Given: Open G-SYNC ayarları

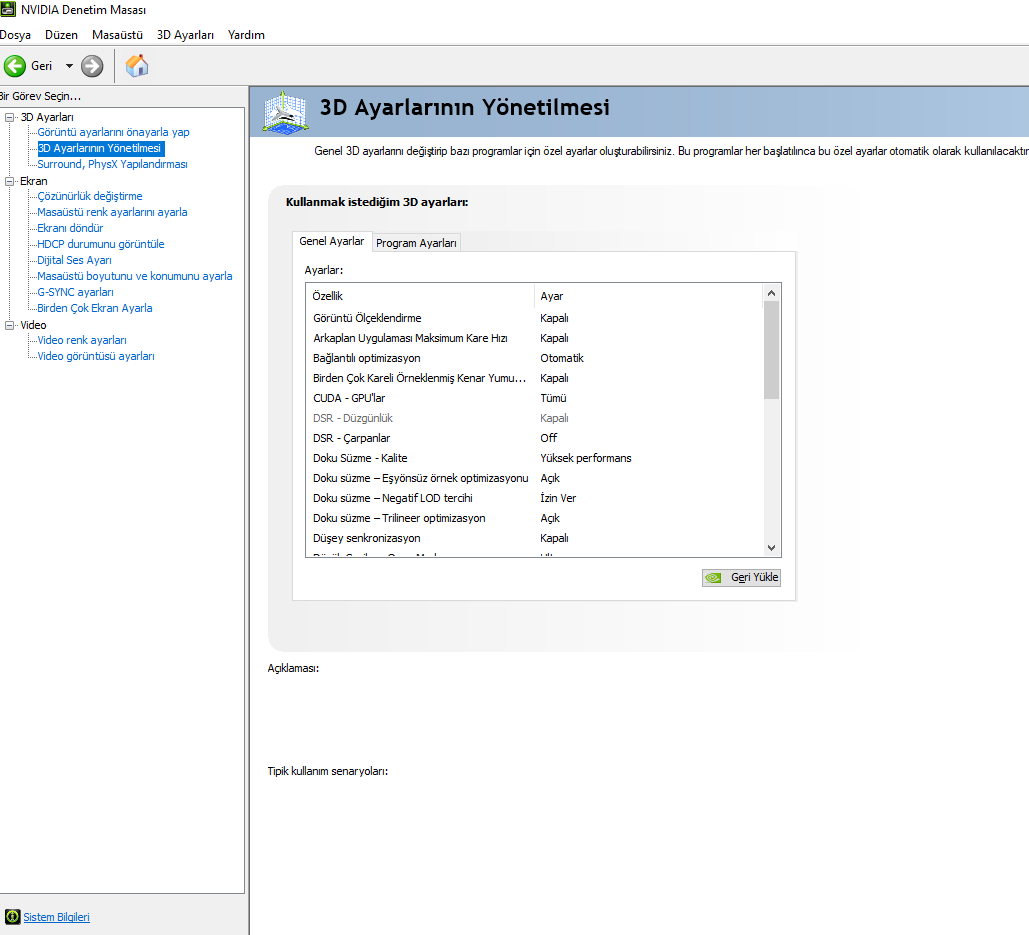Looking at the screenshot, I should coord(75,292).
